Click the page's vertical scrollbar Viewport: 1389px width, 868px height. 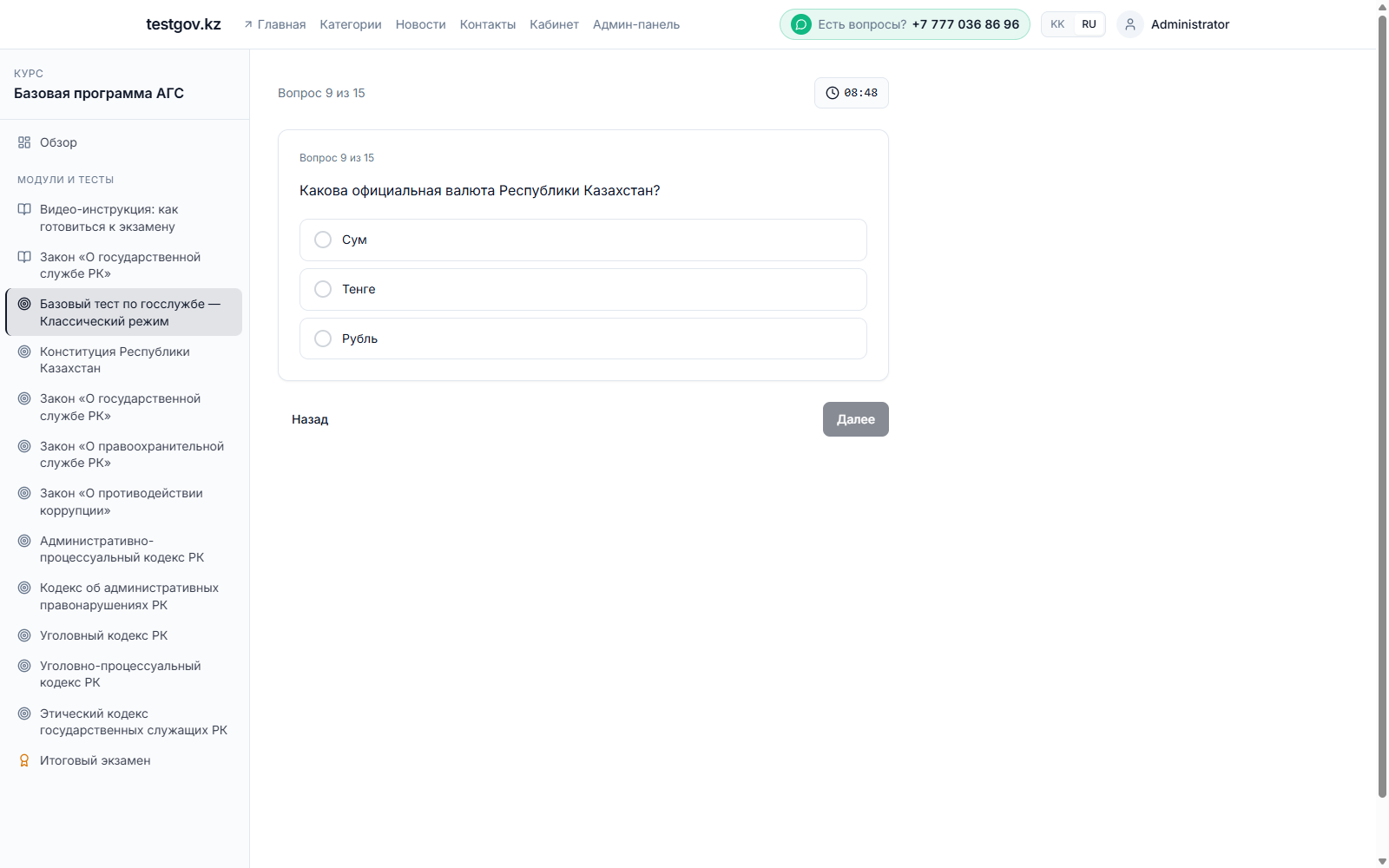pyautogui.click(x=1382, y=406)
